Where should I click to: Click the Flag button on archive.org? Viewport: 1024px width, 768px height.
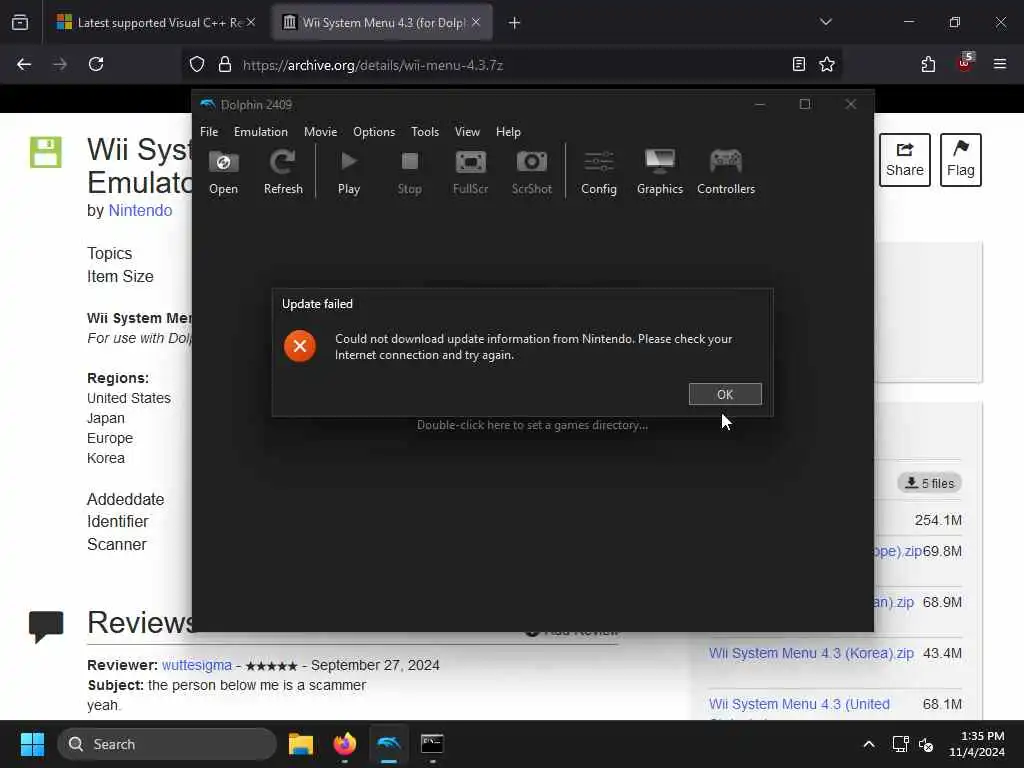pyautogui.click(x=961, y=160)
